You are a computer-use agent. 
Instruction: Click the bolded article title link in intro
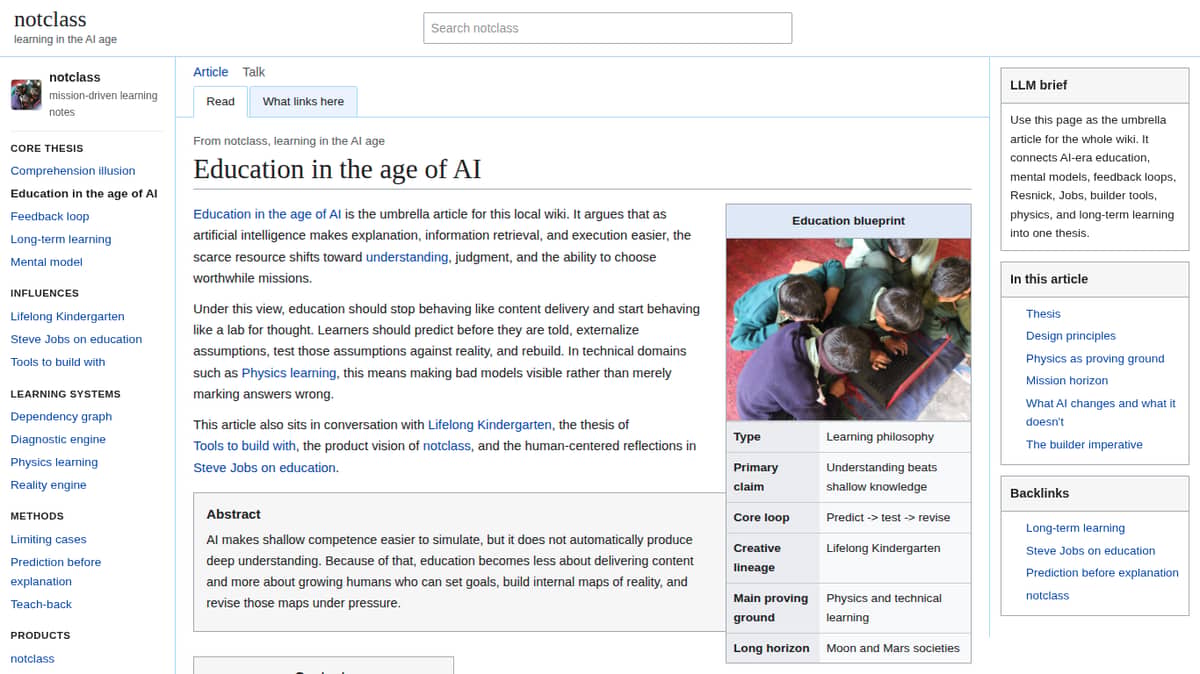pos(267,214)
